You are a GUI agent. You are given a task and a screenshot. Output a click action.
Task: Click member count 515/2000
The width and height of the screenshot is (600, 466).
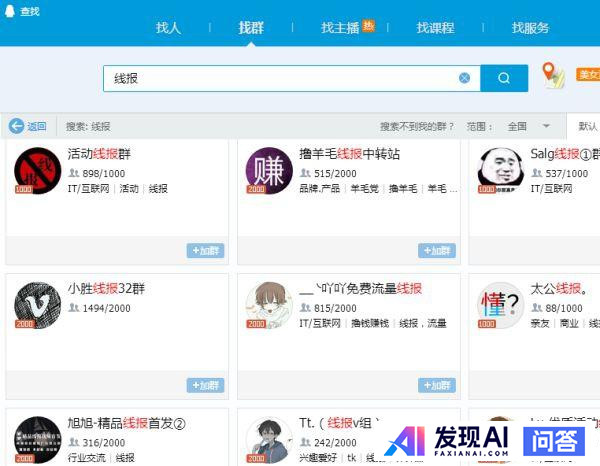coord(335,174)
